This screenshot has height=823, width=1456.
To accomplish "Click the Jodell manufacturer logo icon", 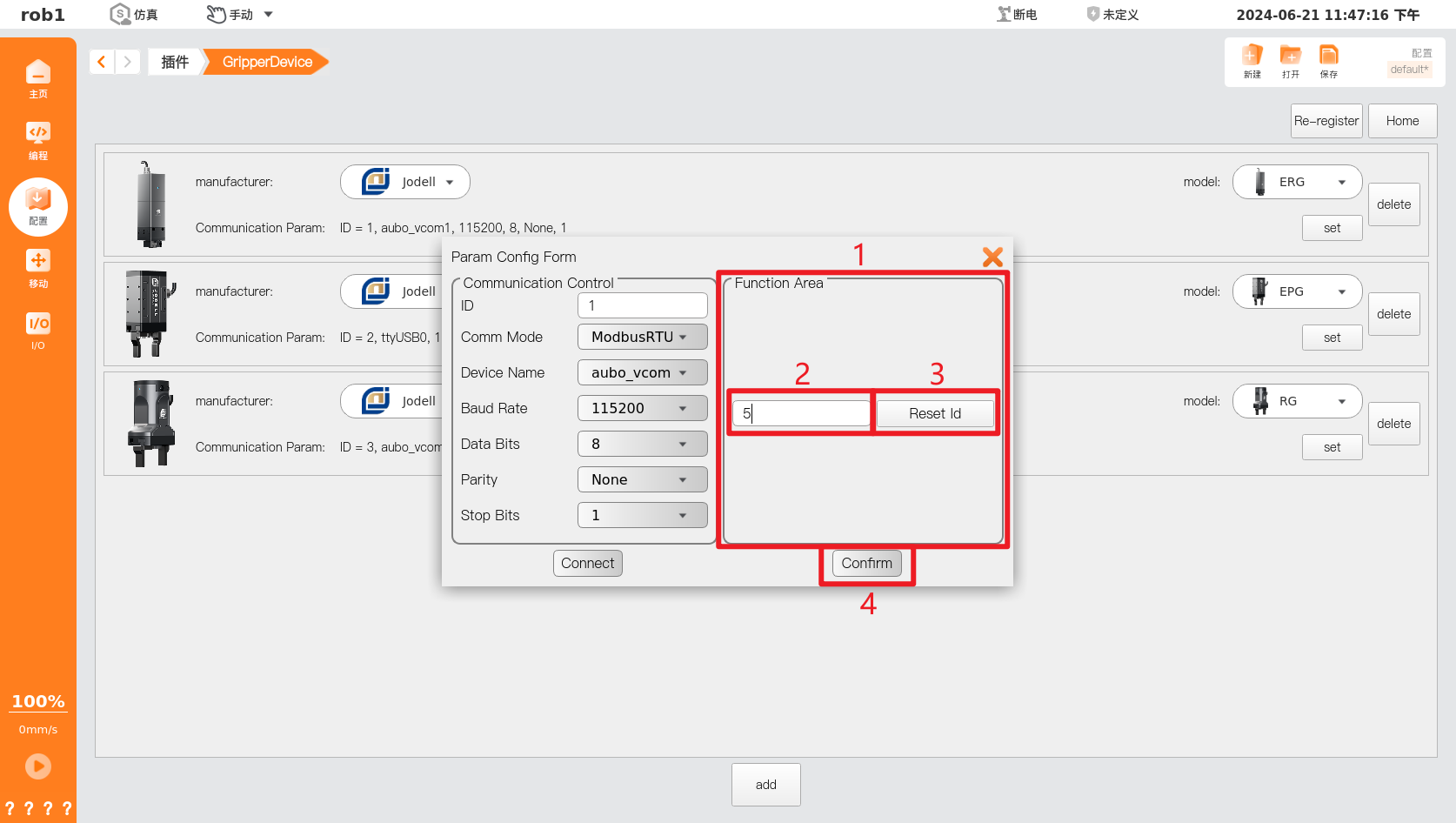I will tap(376, 182).
